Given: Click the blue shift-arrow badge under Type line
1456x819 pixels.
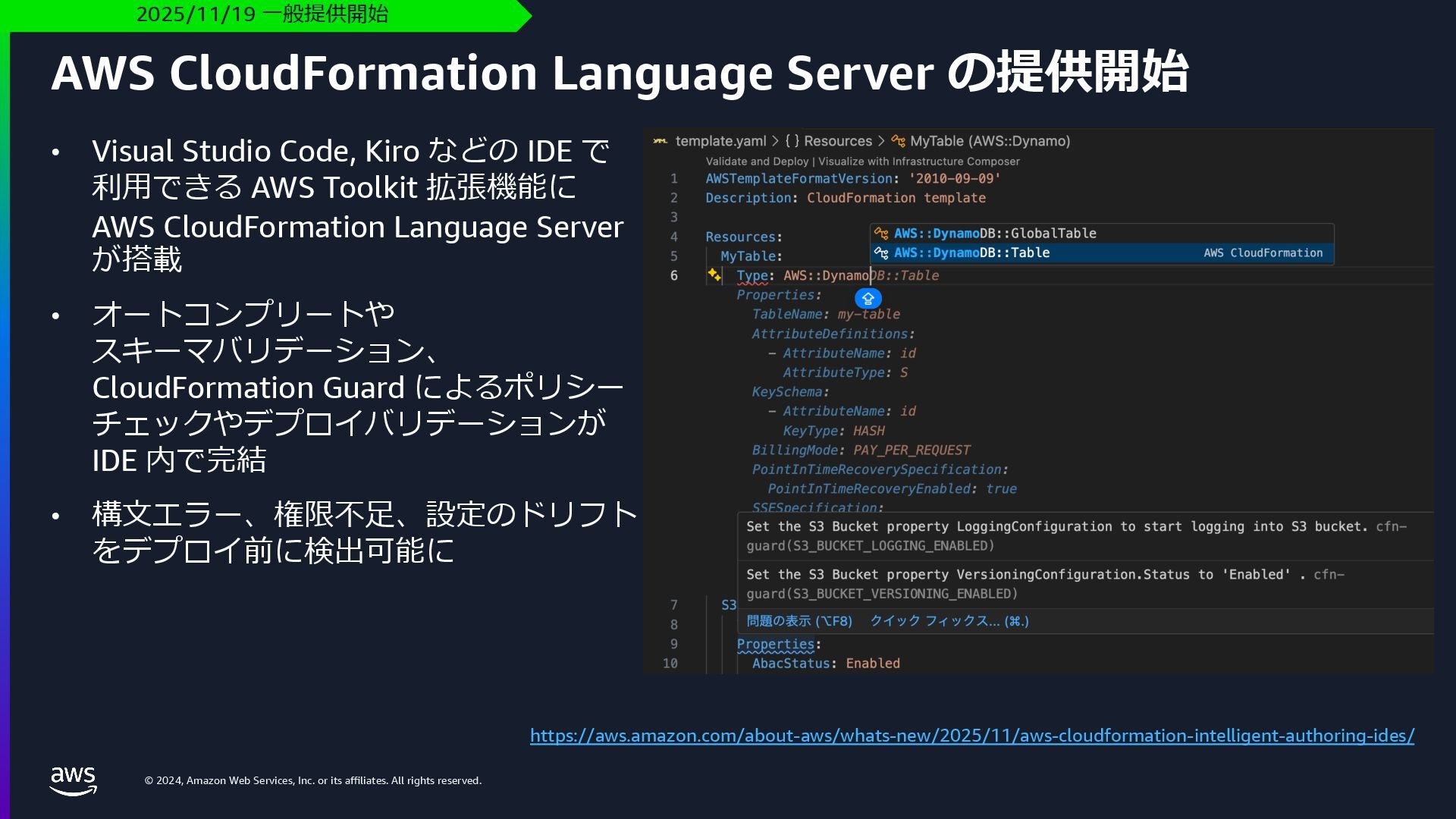Looking at the screenshot, I should click(x=868, y=298).
